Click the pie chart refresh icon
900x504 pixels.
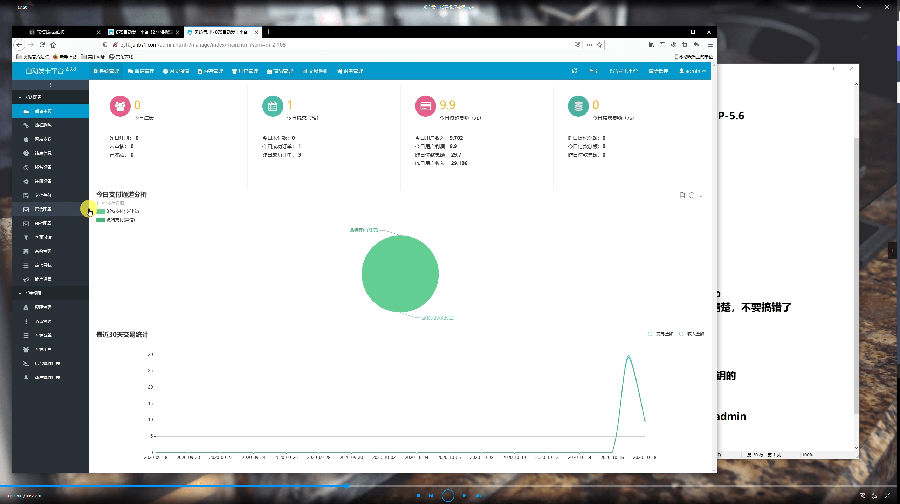coord(691,195)
